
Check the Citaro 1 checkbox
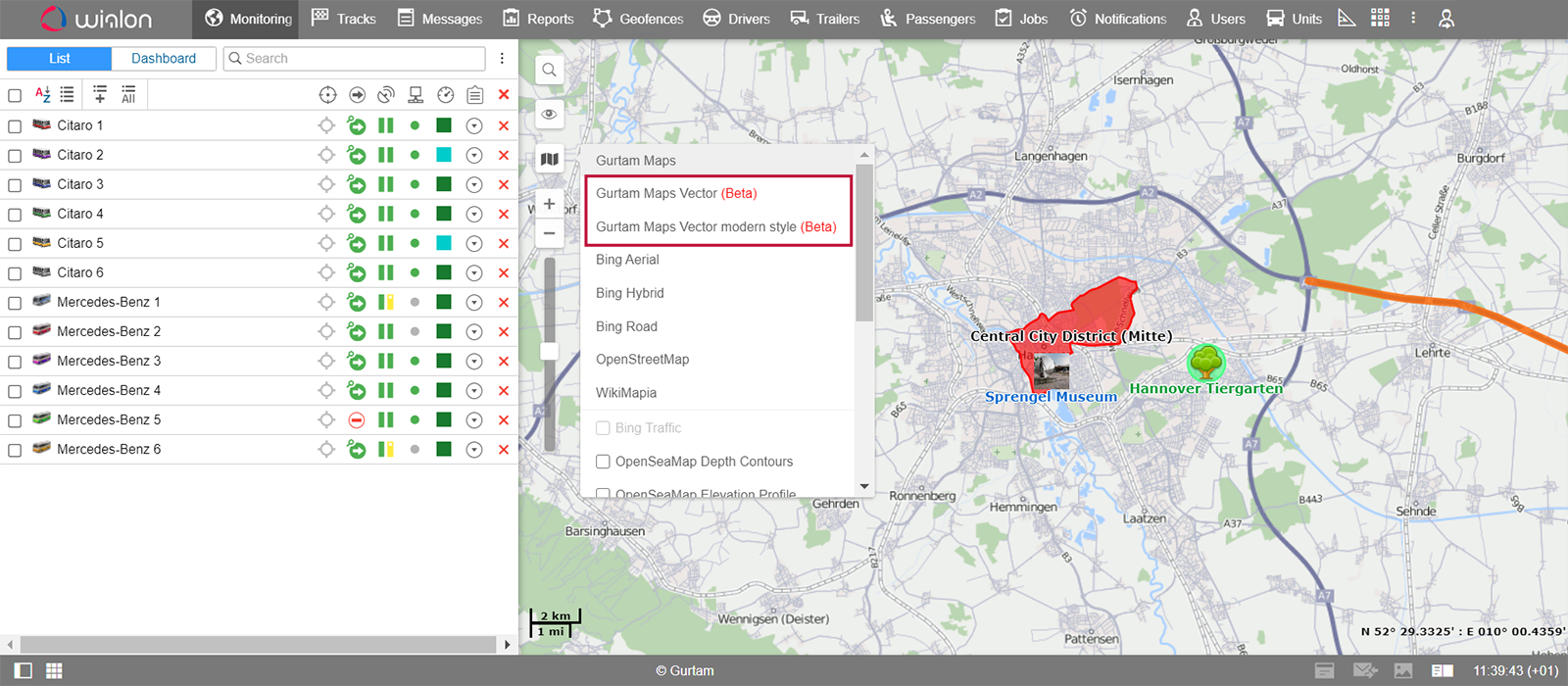coord(15,126)
